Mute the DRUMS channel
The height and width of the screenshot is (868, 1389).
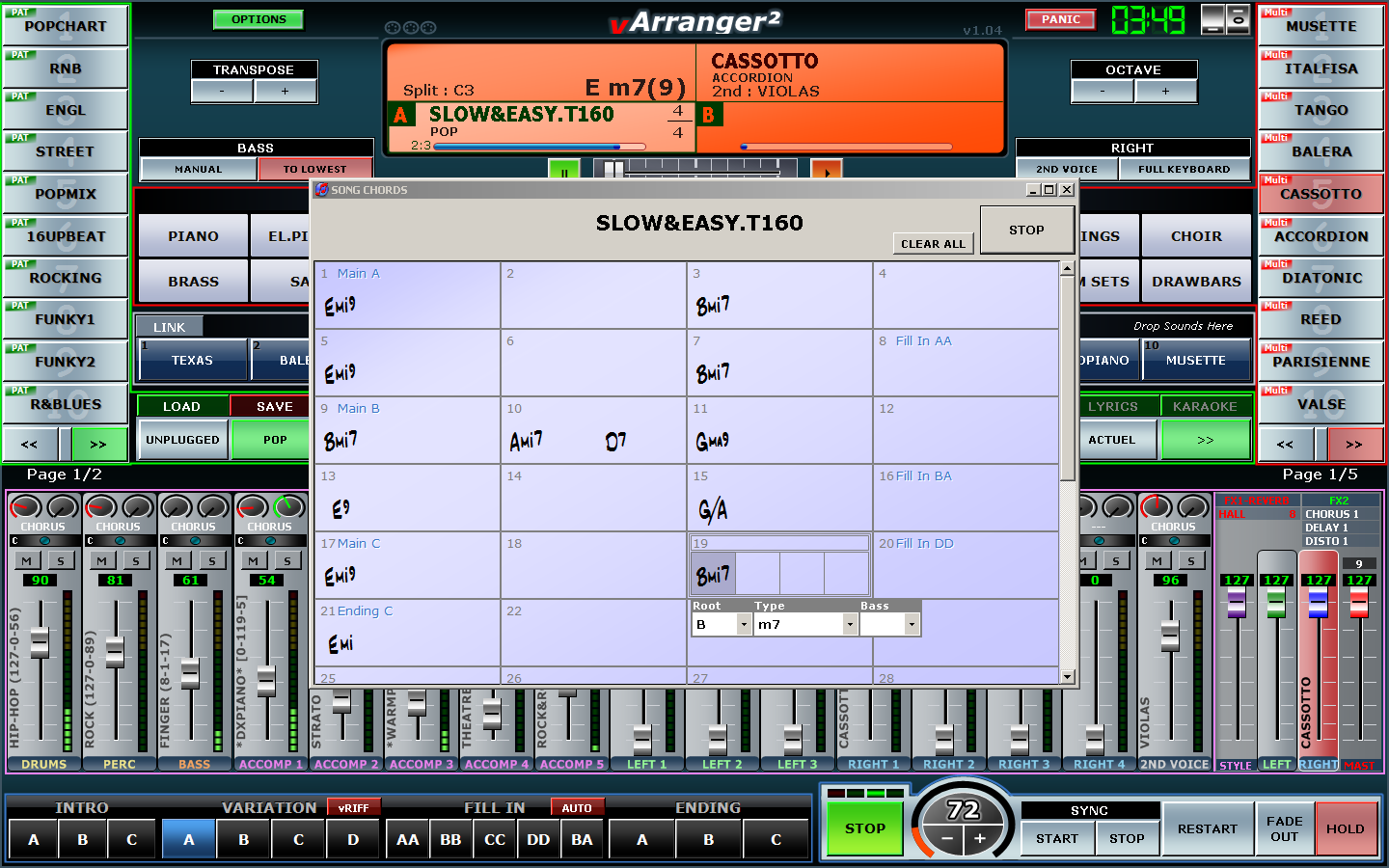[27, 560]
